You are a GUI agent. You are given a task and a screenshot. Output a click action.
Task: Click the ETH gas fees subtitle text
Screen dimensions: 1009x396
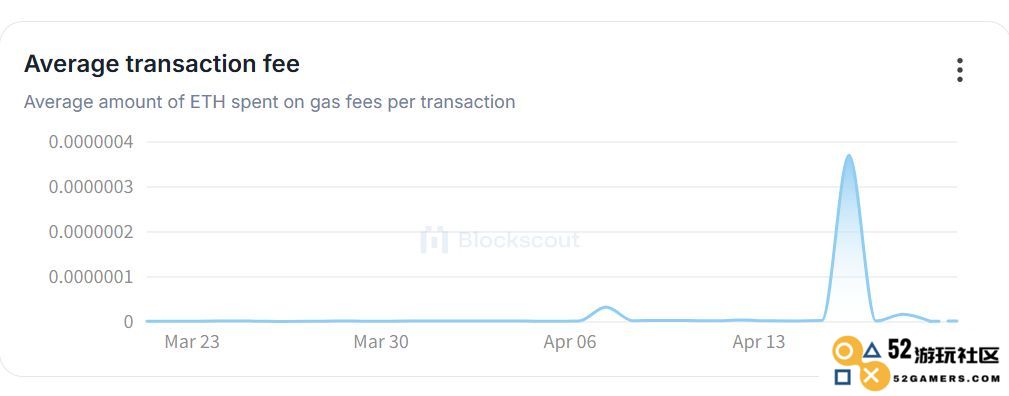[270, 102]
